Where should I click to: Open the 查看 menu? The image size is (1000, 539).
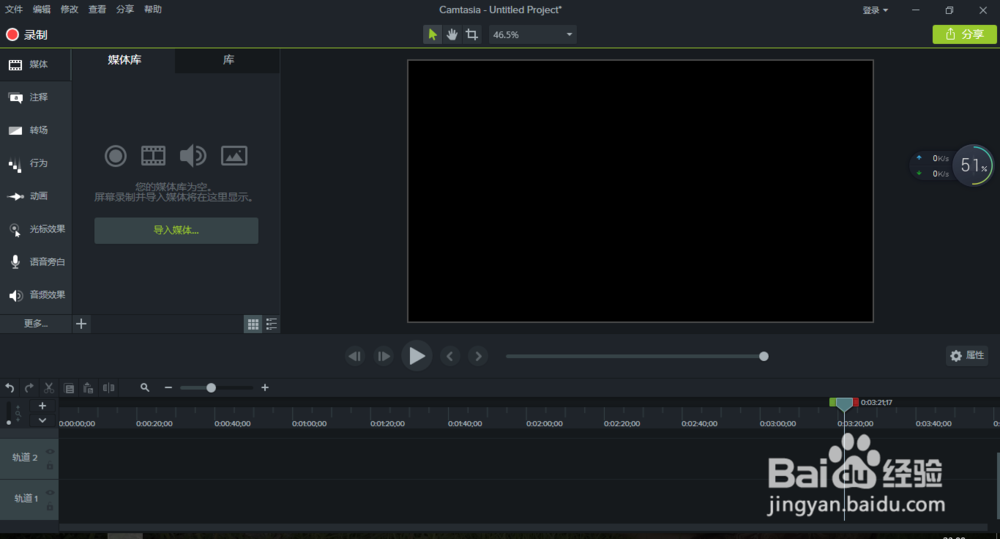pyautogui.click(x=97, y=9)
